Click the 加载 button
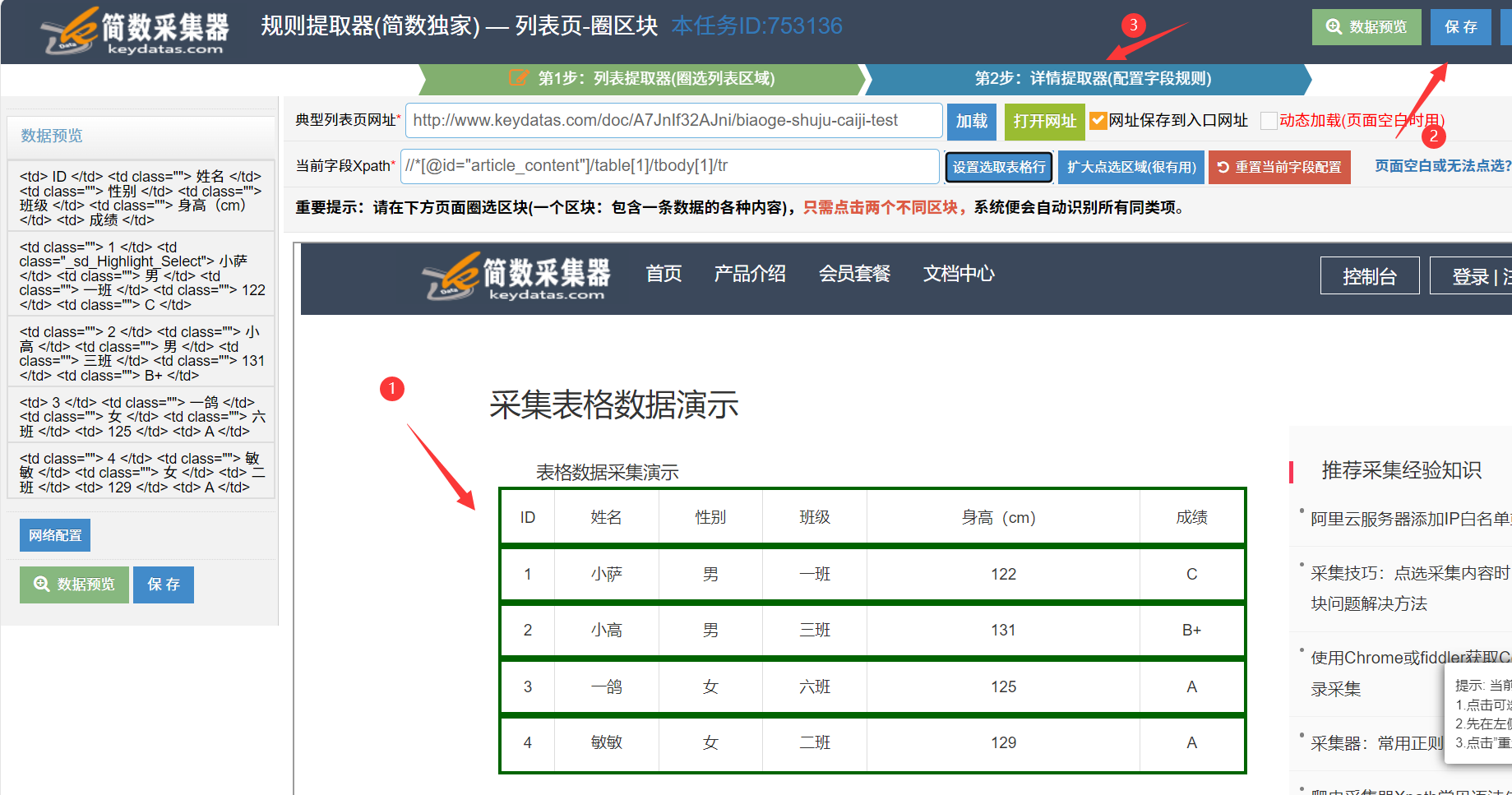1512x795 pixels. pos(971,121)
